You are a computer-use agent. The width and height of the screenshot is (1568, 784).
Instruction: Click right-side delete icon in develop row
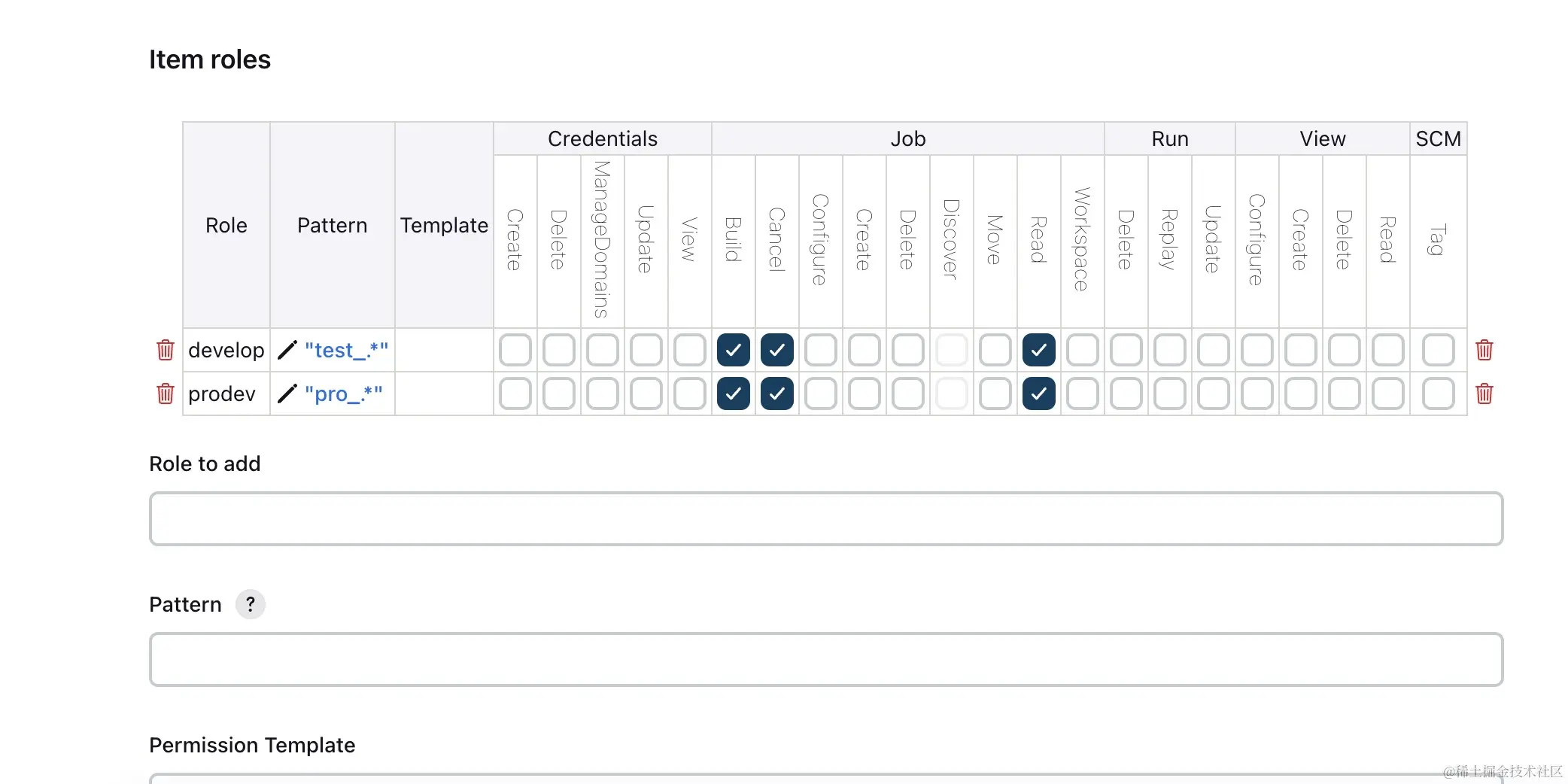[1484, 350]
